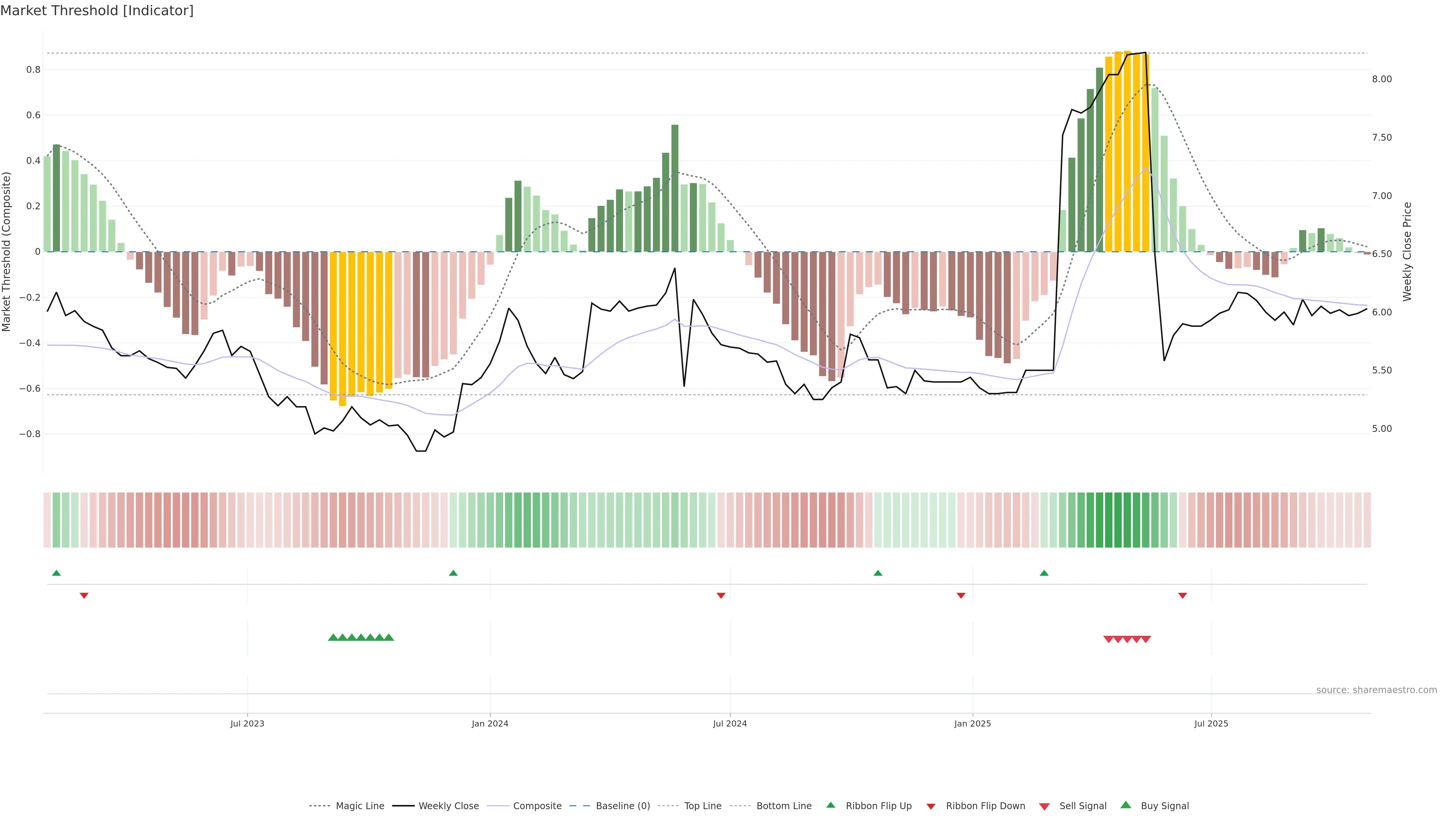Click the Ribbon Flip Up legend triangle
The width and height of the screenshot is (1456, 819).
pyautogui.click(x=830, y=805)
